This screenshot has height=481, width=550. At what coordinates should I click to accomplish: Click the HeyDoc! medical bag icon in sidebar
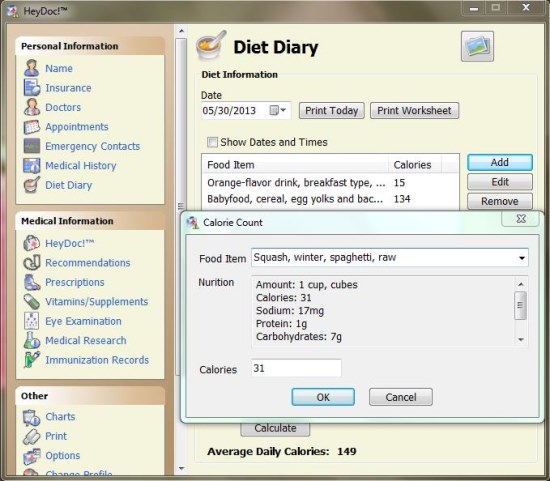click(32, 243)
